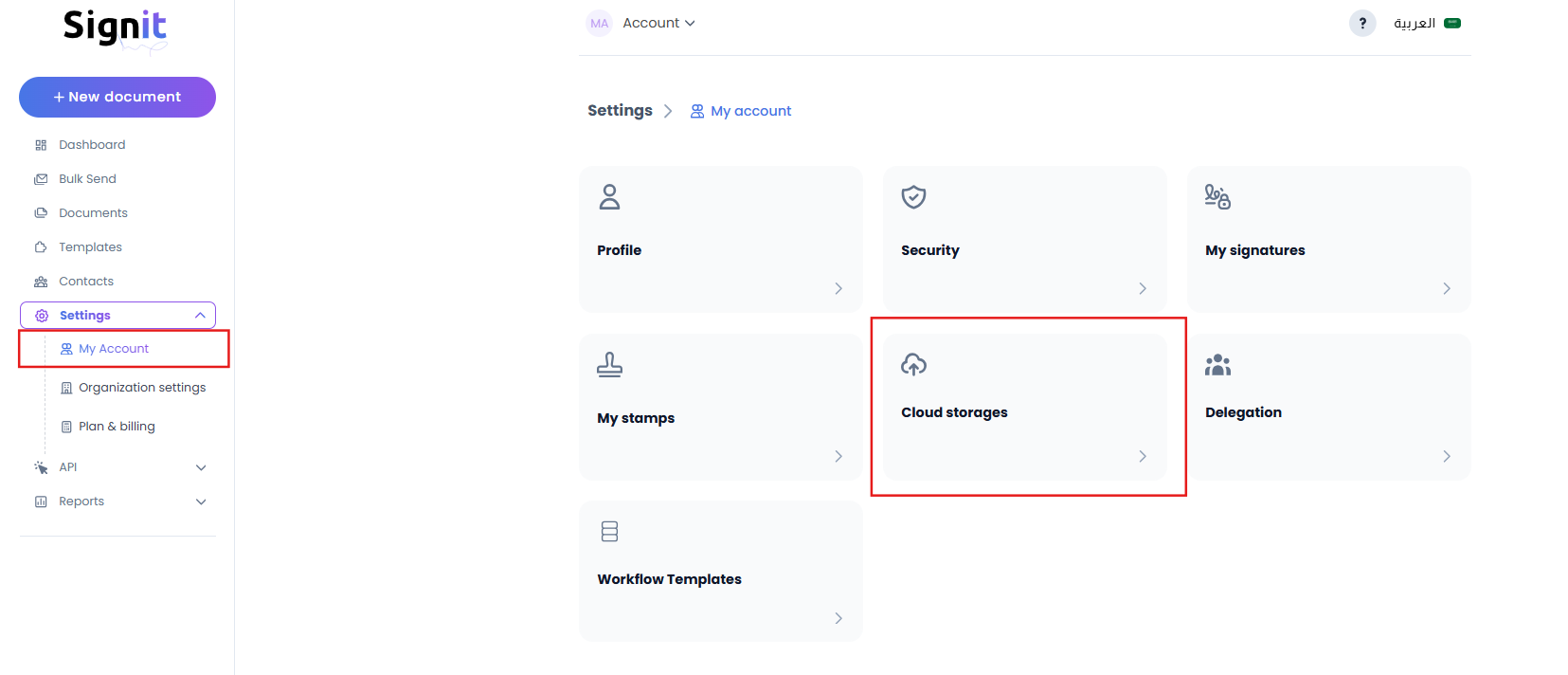Click the Security shield icon
The width and height of the screenshot is (1568, 675).
click(913, 197)
